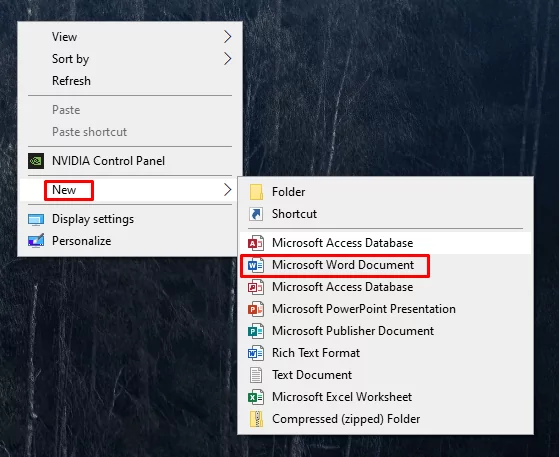Choose Personalize from the menu

[130, 241]
